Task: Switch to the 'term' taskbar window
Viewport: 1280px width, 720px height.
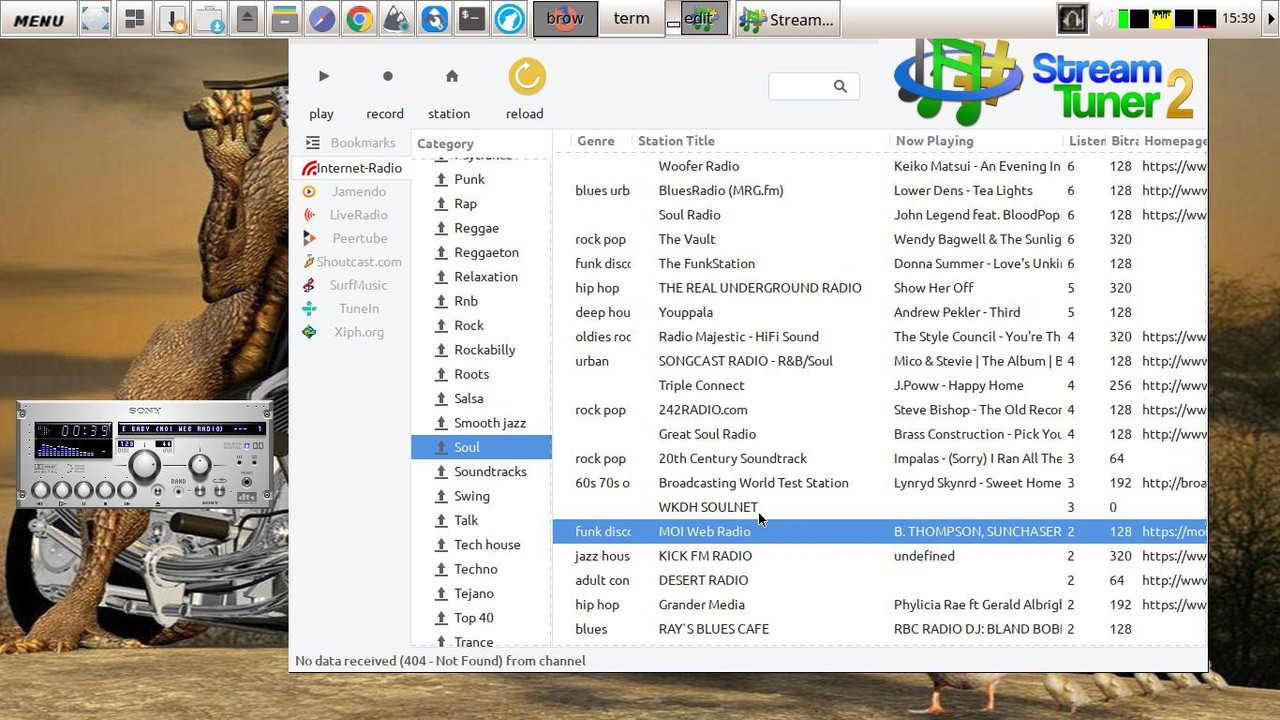Action: (631, 18)
